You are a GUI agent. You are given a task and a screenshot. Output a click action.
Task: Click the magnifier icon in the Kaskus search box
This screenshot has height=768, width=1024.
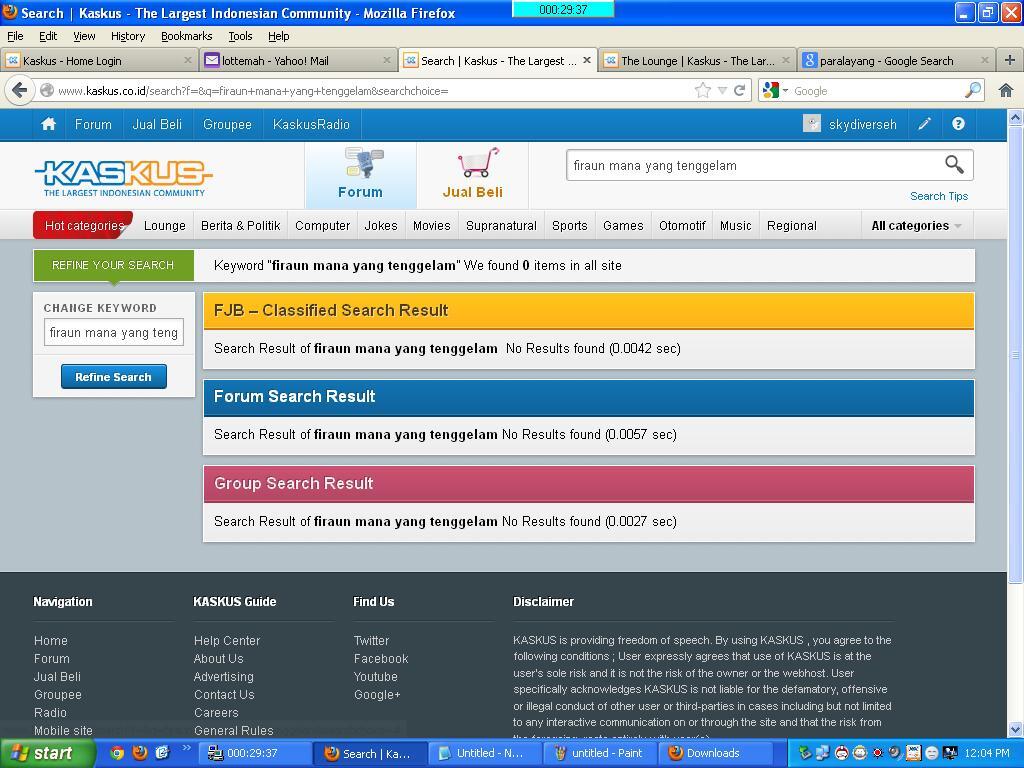click(954, 165)
